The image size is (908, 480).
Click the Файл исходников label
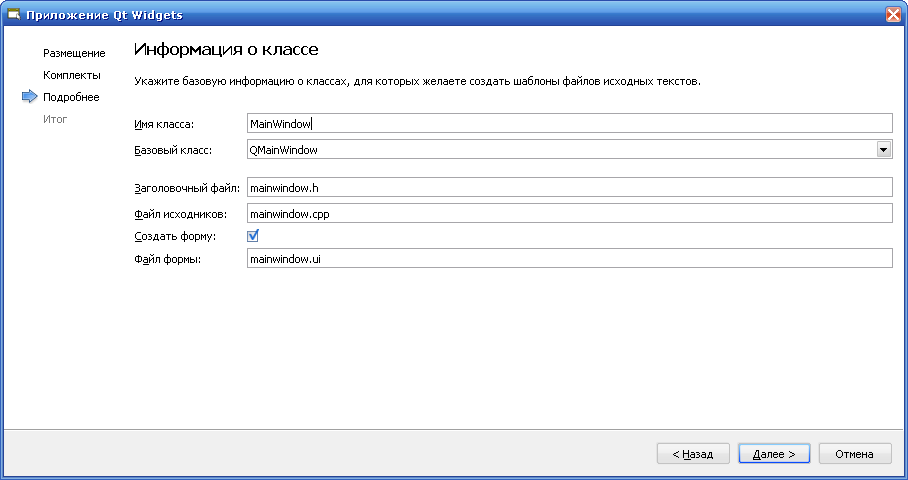pyautogui.click(x=181, y=214)
